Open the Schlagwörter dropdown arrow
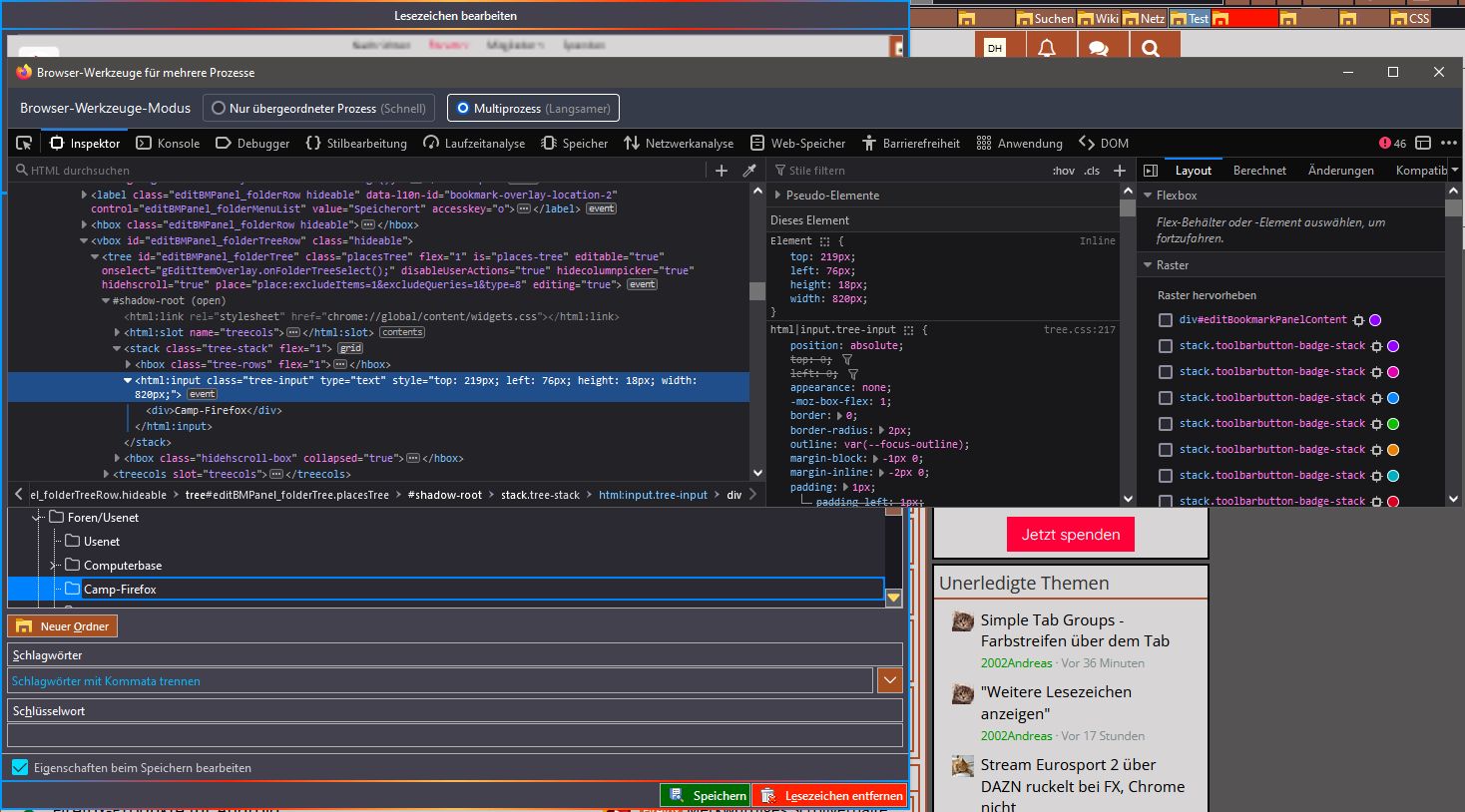1465x812 pixels. click(889, 680)
